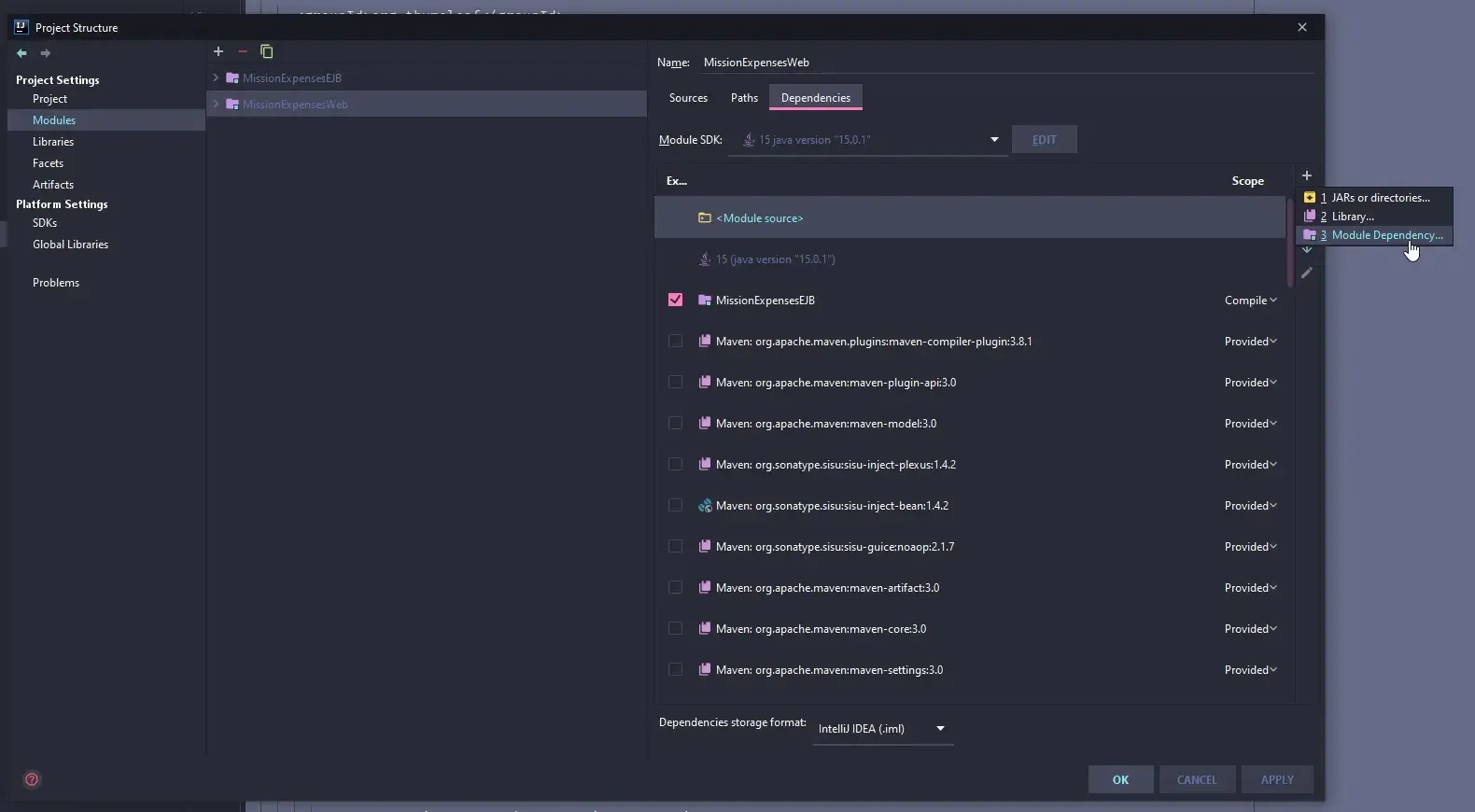
Task: Click the copy module icon
Action: click(267, 51)
